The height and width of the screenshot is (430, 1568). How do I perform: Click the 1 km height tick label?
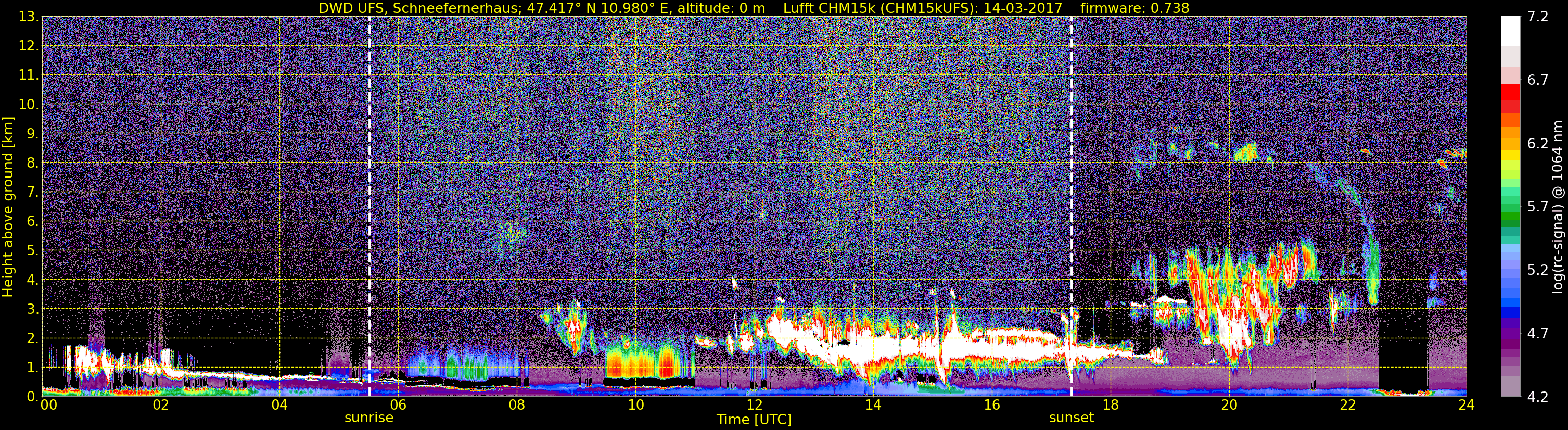pos(33,368)
